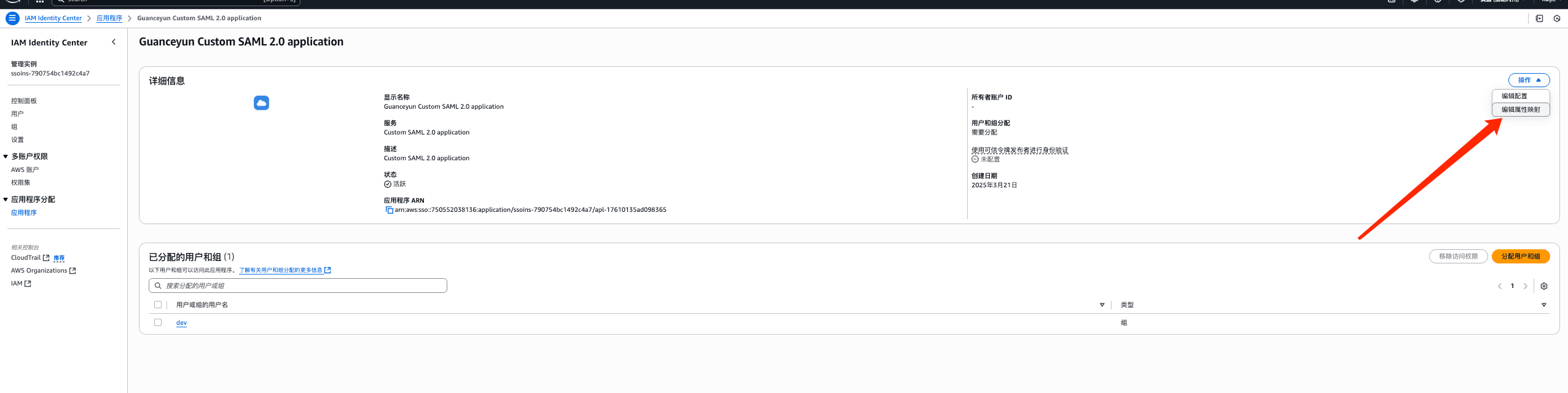Click the 分配用户和组 orange button
This screenshot has width=1568, height=393.
[1521, 257]
